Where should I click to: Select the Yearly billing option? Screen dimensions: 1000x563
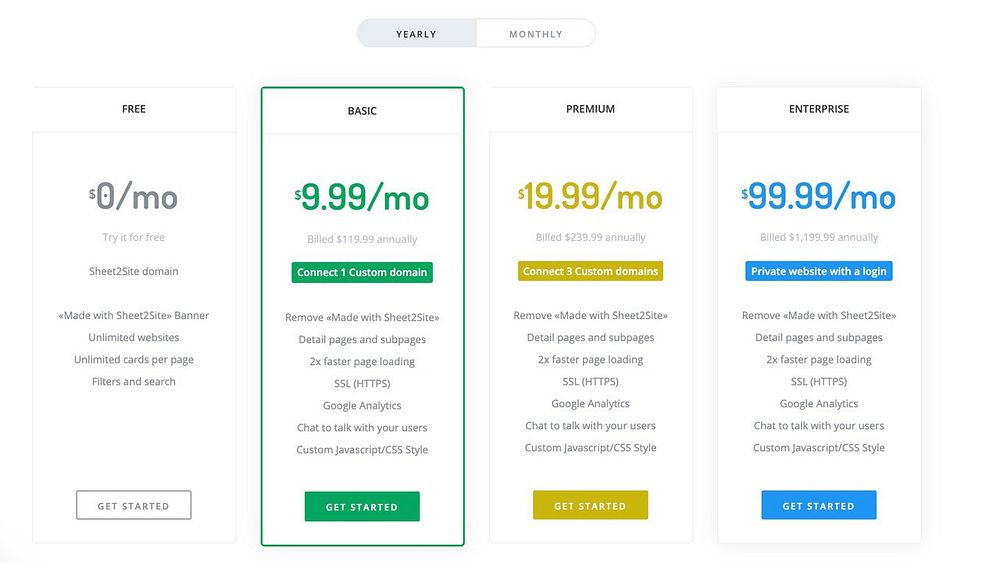(416, 34)
